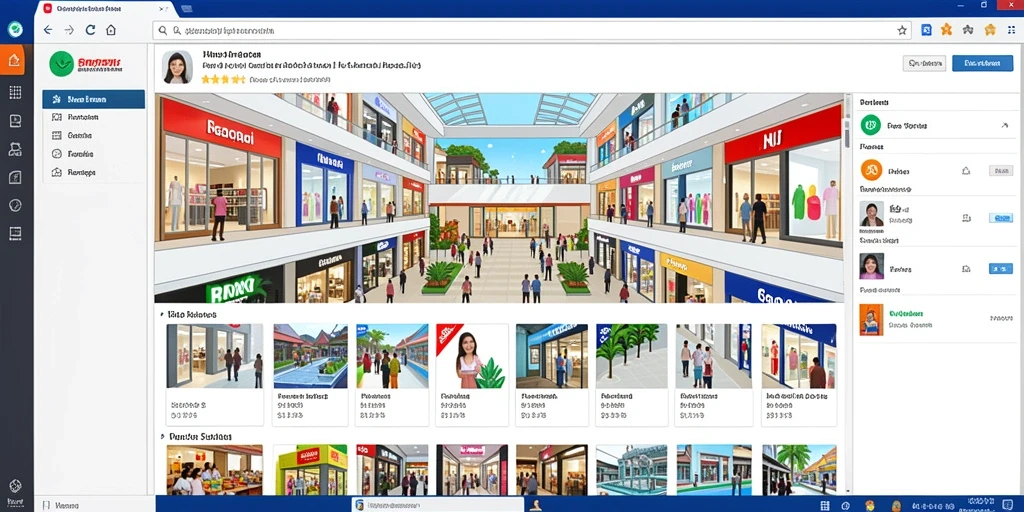
Task: Click the blue button at top right of header
Action: coord(982,63)
